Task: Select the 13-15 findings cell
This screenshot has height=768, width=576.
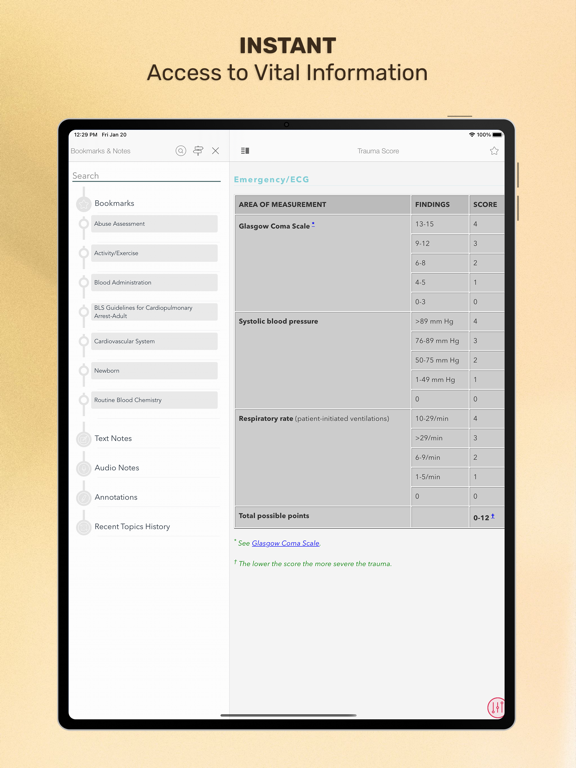Action: 439,224
